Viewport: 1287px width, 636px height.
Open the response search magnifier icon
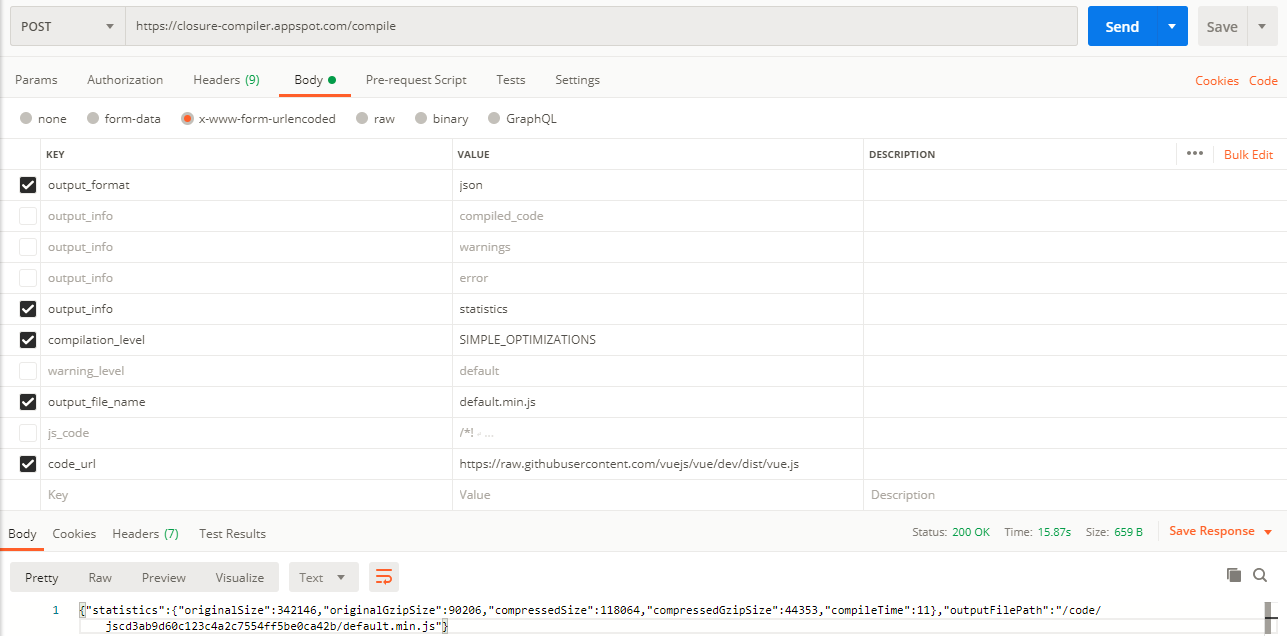(x=1260, y=575)
